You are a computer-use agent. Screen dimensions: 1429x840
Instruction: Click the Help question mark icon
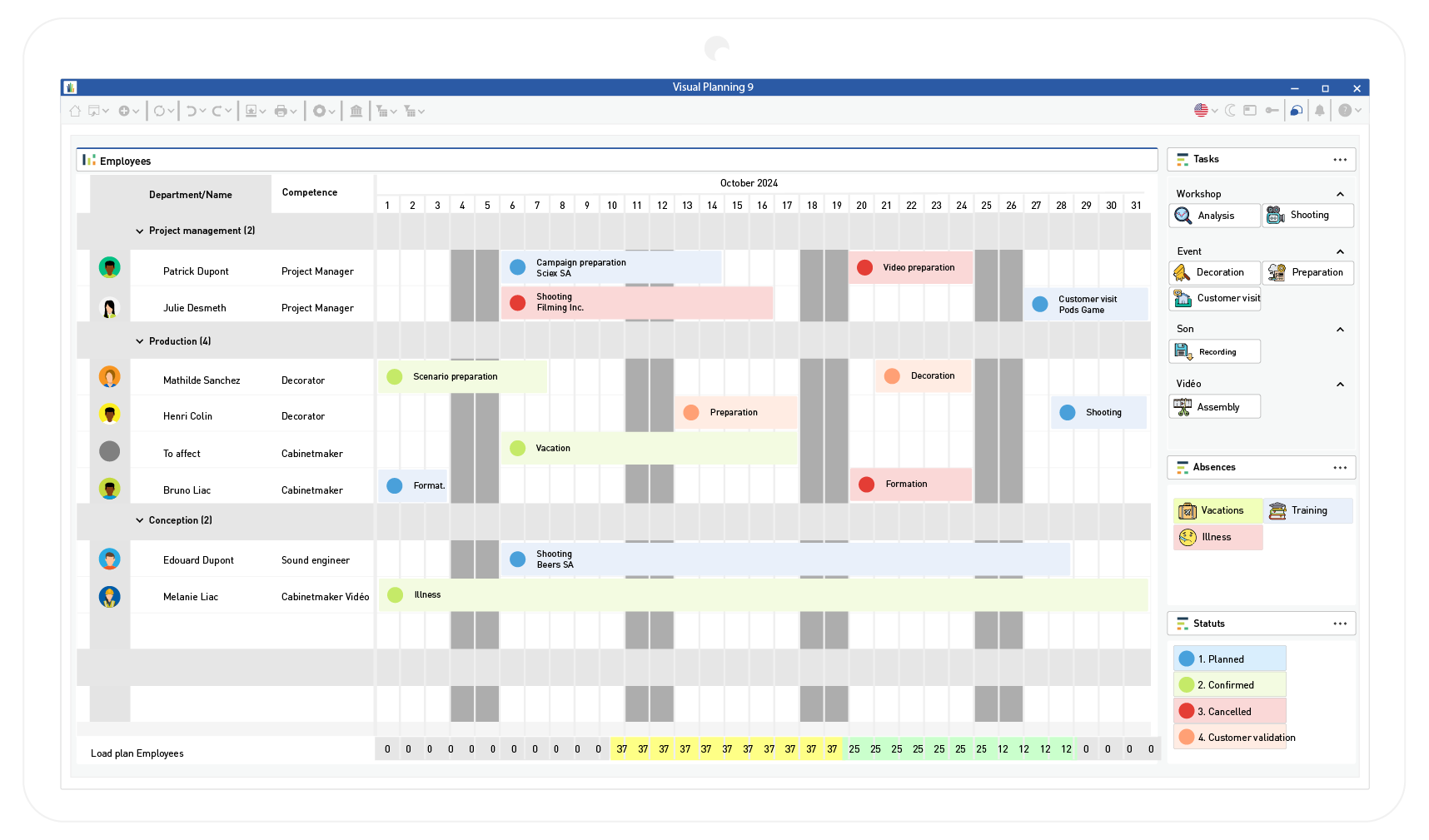1344,111
